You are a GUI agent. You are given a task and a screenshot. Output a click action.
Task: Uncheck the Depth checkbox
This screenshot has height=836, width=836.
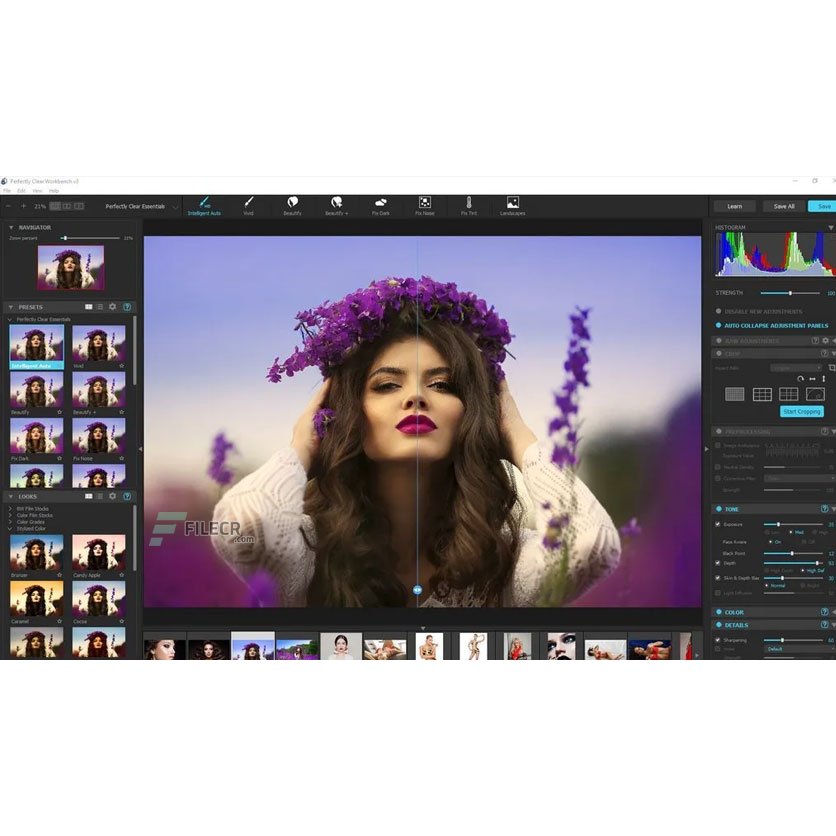[717, 563]
